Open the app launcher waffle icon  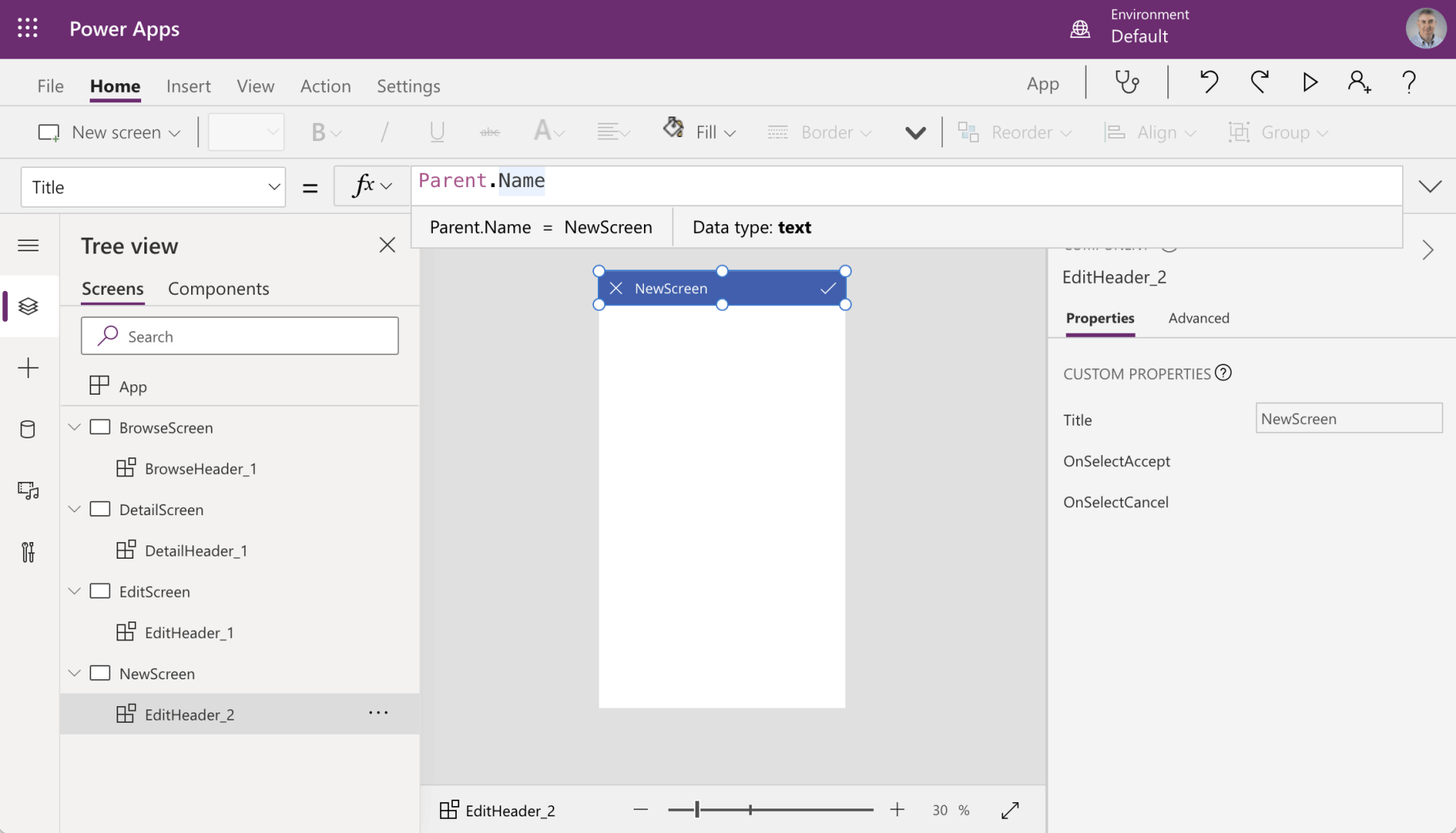(x=28, y=29)
